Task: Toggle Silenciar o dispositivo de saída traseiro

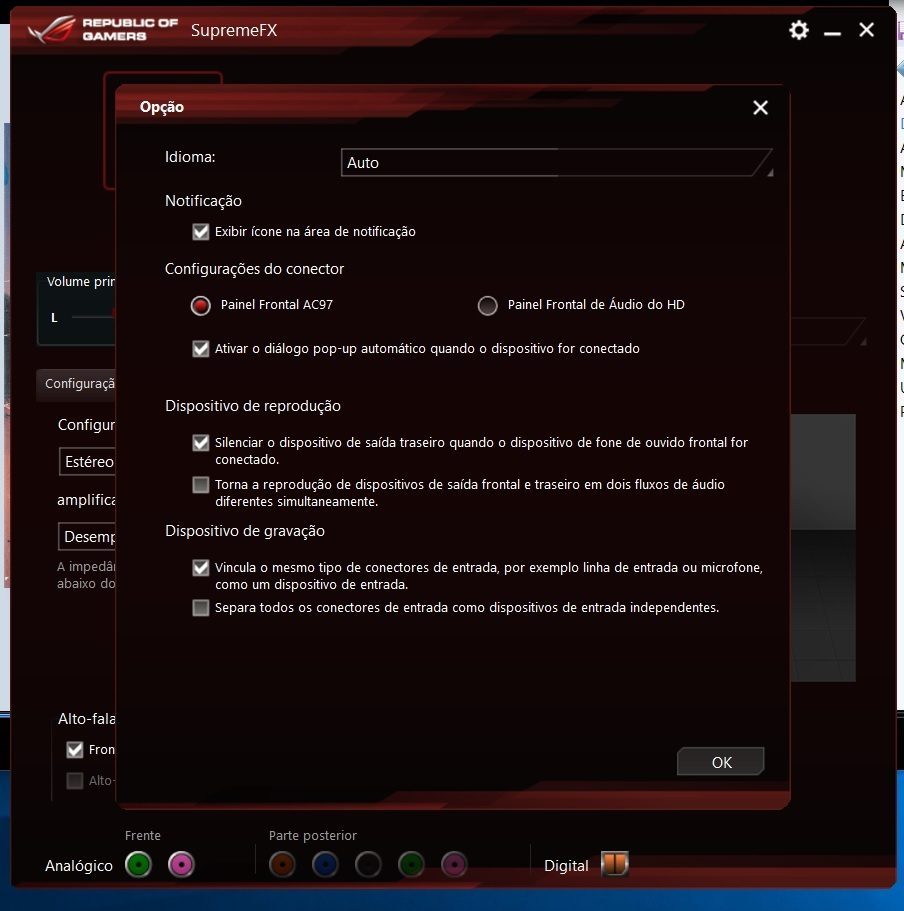Action: click(201, 443)
